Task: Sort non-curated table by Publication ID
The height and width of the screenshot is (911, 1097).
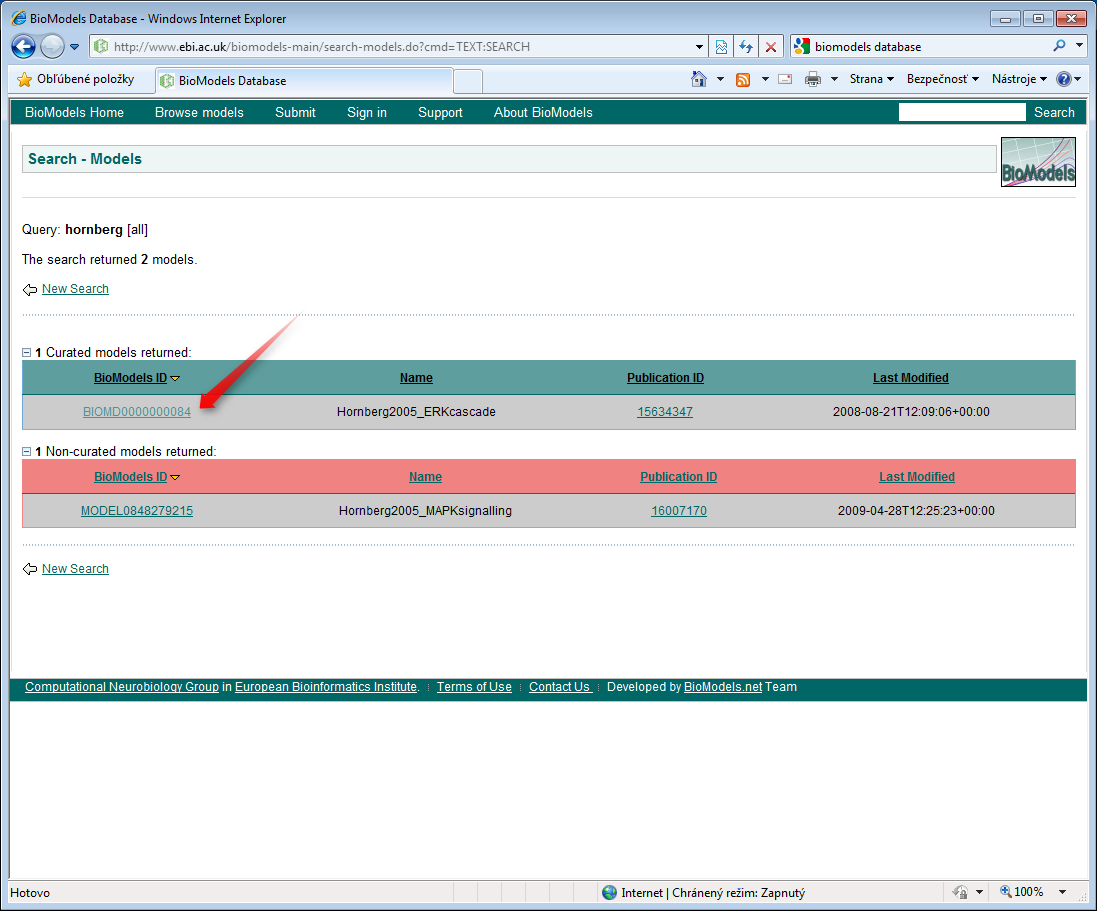Action: tap(679, 477)
